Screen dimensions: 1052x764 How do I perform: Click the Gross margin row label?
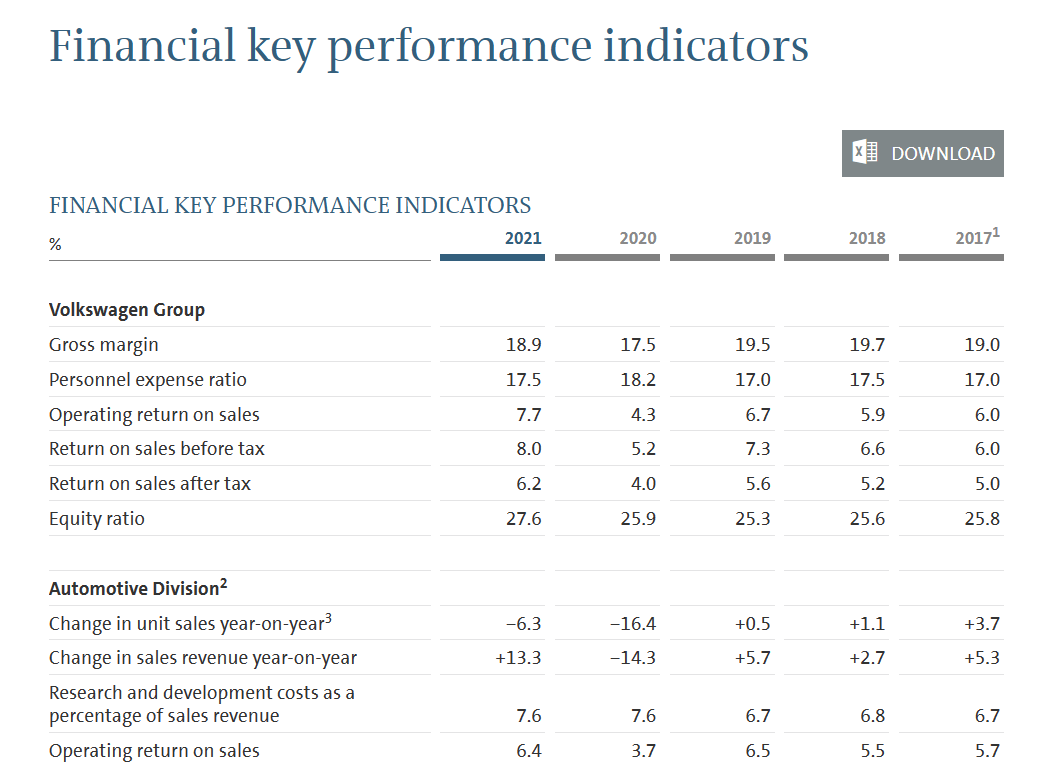(104, 345)
